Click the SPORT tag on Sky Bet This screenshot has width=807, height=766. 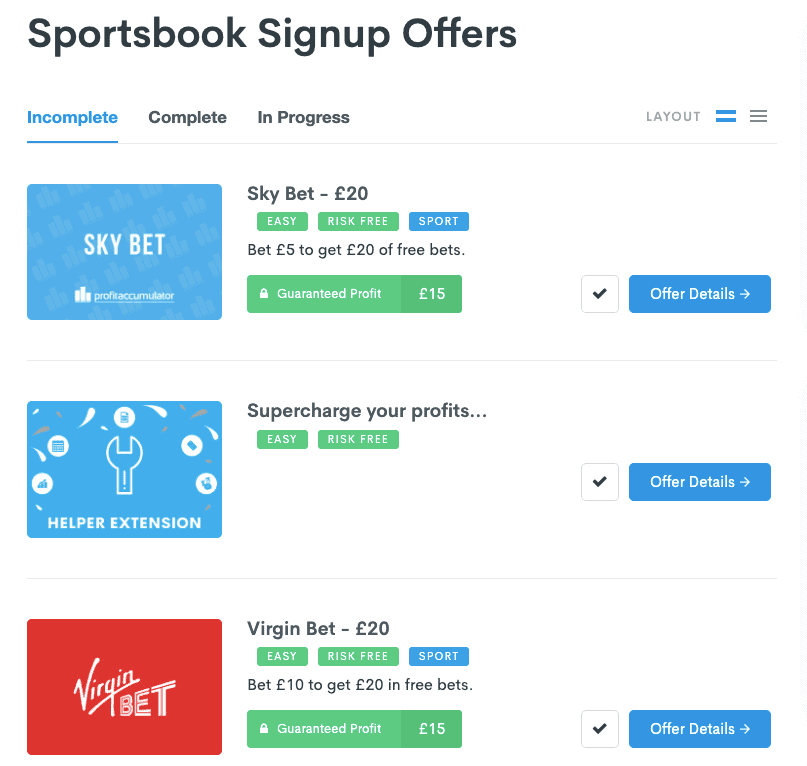439,221
